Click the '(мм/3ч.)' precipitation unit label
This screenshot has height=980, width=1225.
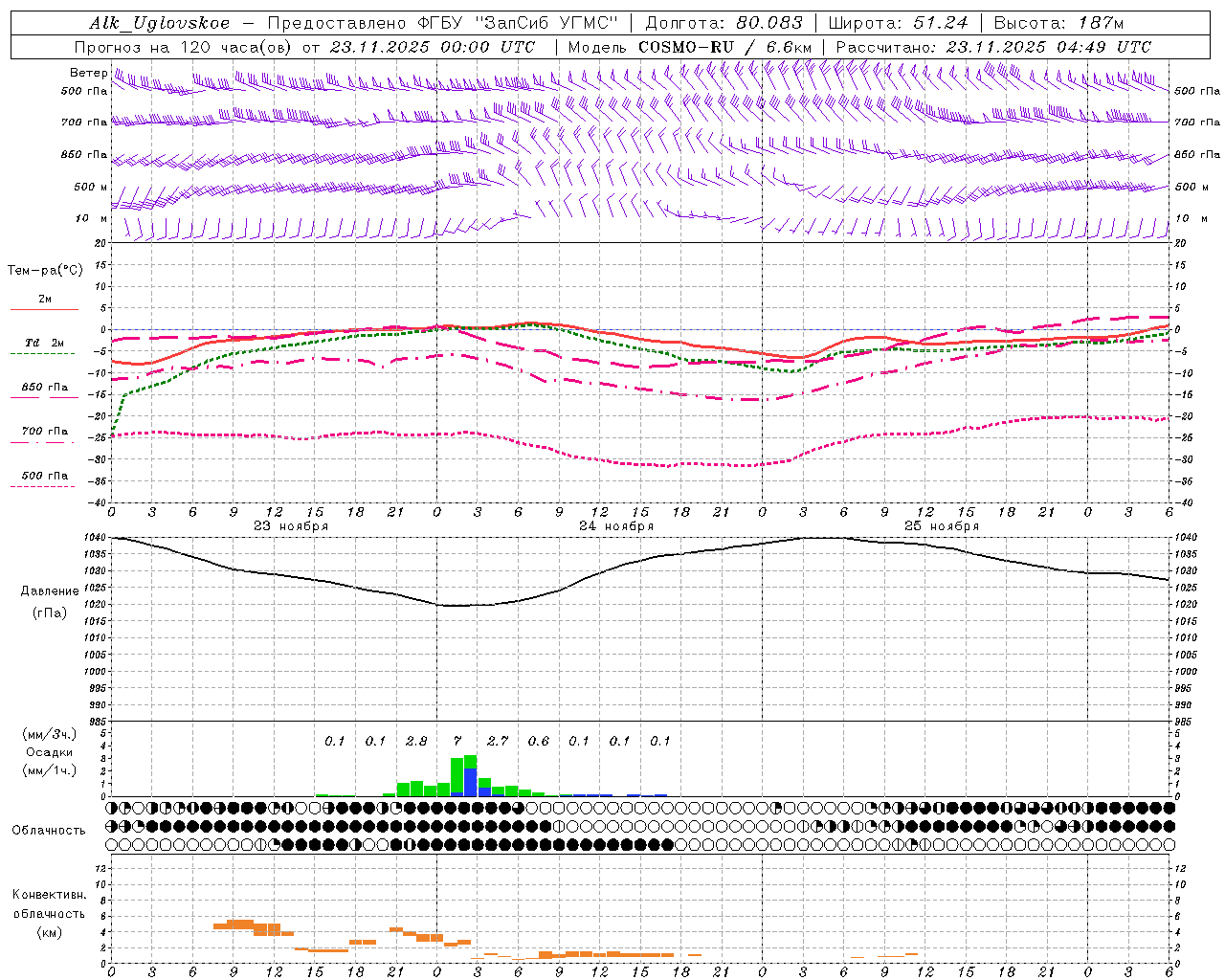(x=50, y=734)
